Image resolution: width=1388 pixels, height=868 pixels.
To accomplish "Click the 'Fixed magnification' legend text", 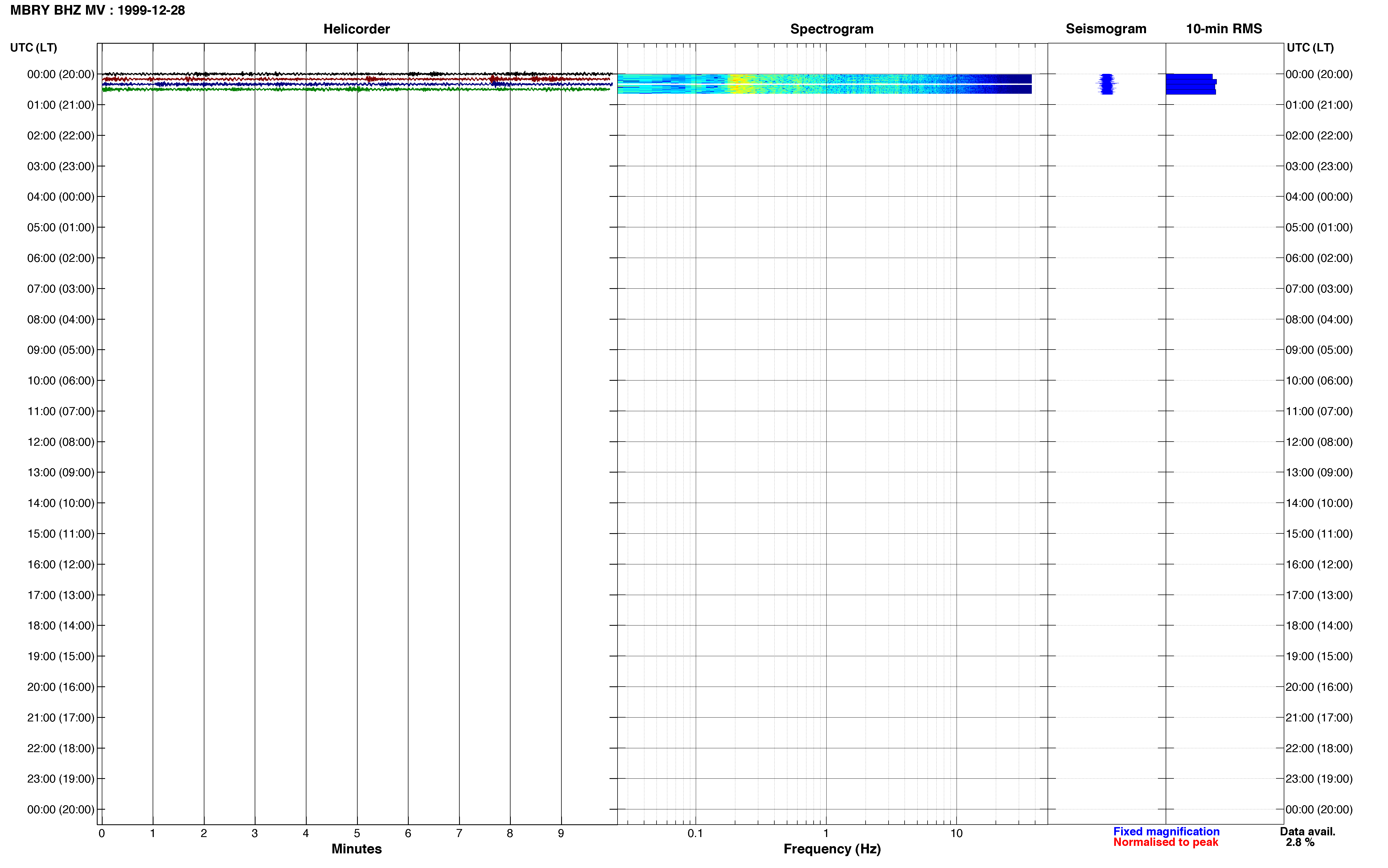I will [1166, 831].
